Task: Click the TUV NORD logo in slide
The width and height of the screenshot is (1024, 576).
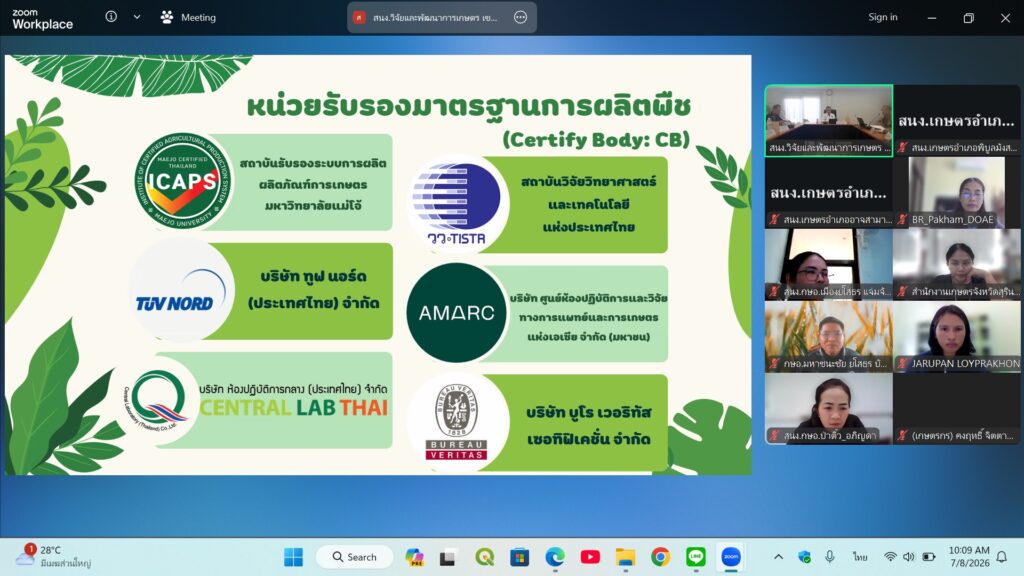Action: (182, 292)
